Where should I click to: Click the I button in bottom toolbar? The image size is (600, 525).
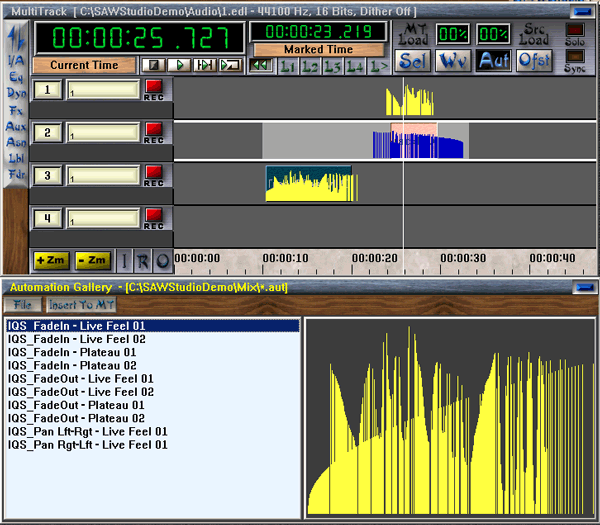coord(124,261)
